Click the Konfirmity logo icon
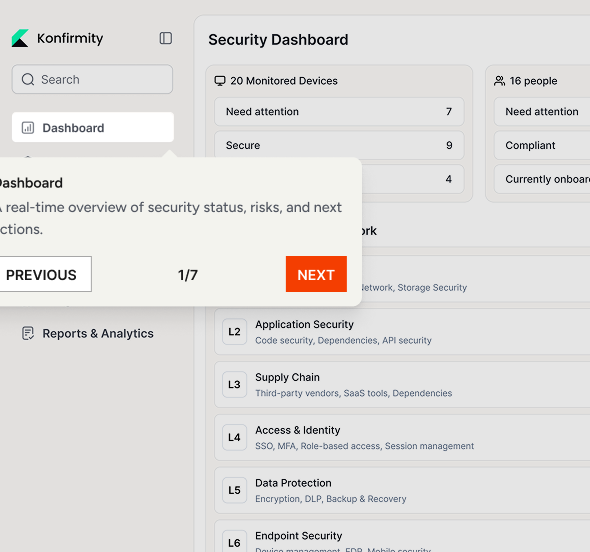 point(20,38)
